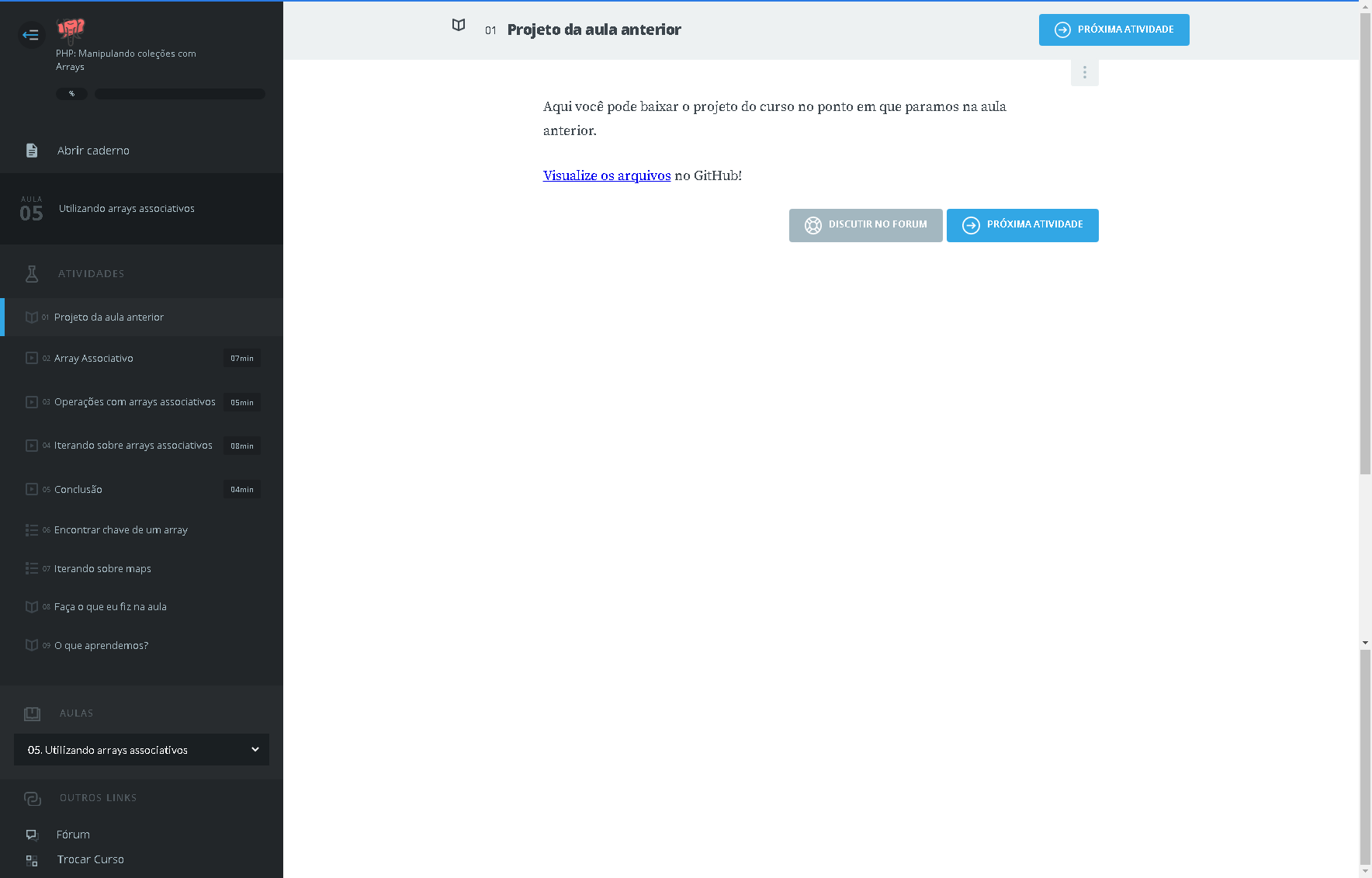
Task: Click the course progress bar
Action: (179, 94)
